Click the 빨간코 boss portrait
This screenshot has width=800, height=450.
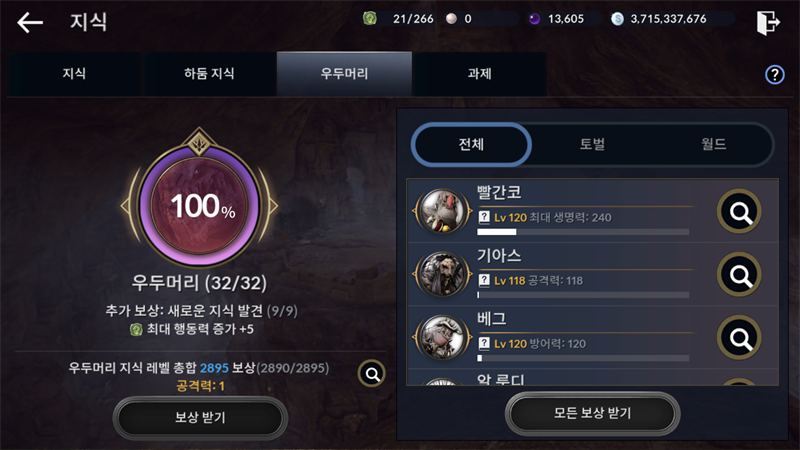(442, 211)
